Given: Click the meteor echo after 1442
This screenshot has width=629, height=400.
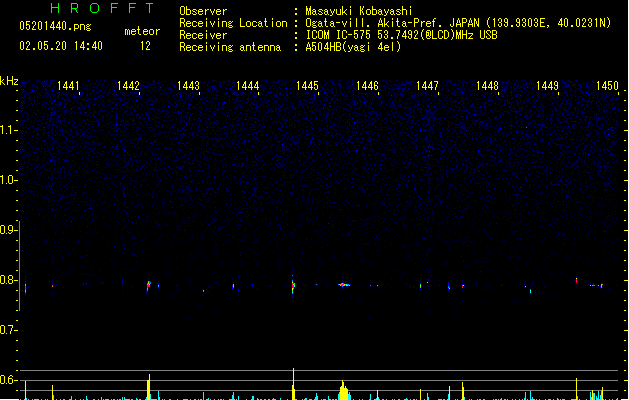Looking at the screenshot, I should 148,286.
